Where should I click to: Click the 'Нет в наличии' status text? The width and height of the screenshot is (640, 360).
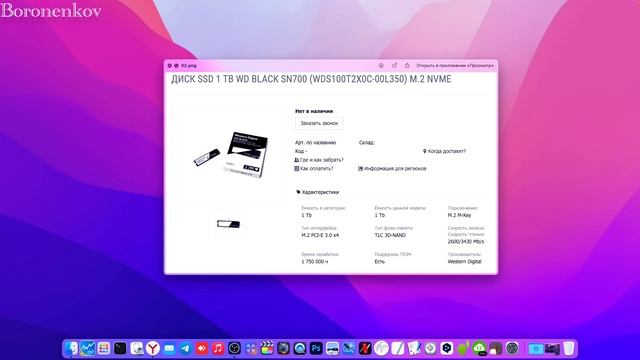314,111
